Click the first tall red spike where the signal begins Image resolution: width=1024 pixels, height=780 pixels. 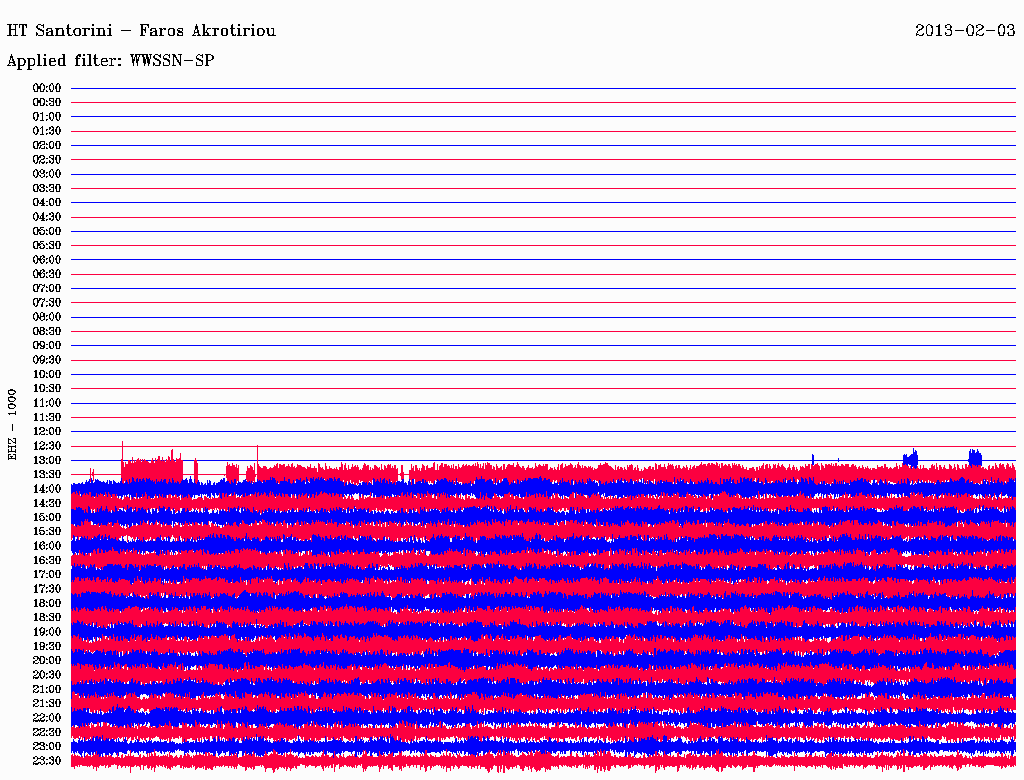pos(122,448)
